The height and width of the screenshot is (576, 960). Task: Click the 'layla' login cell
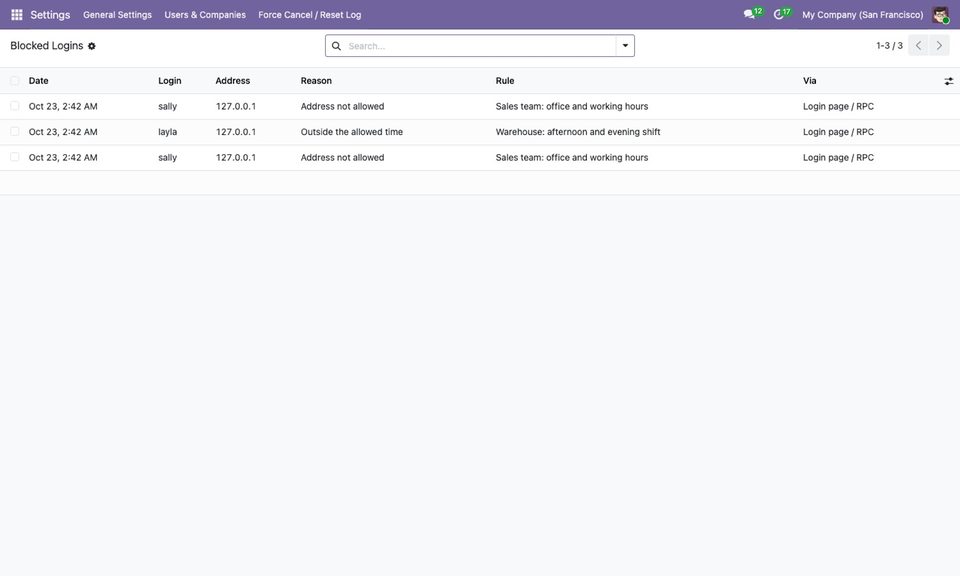[168, 132]
